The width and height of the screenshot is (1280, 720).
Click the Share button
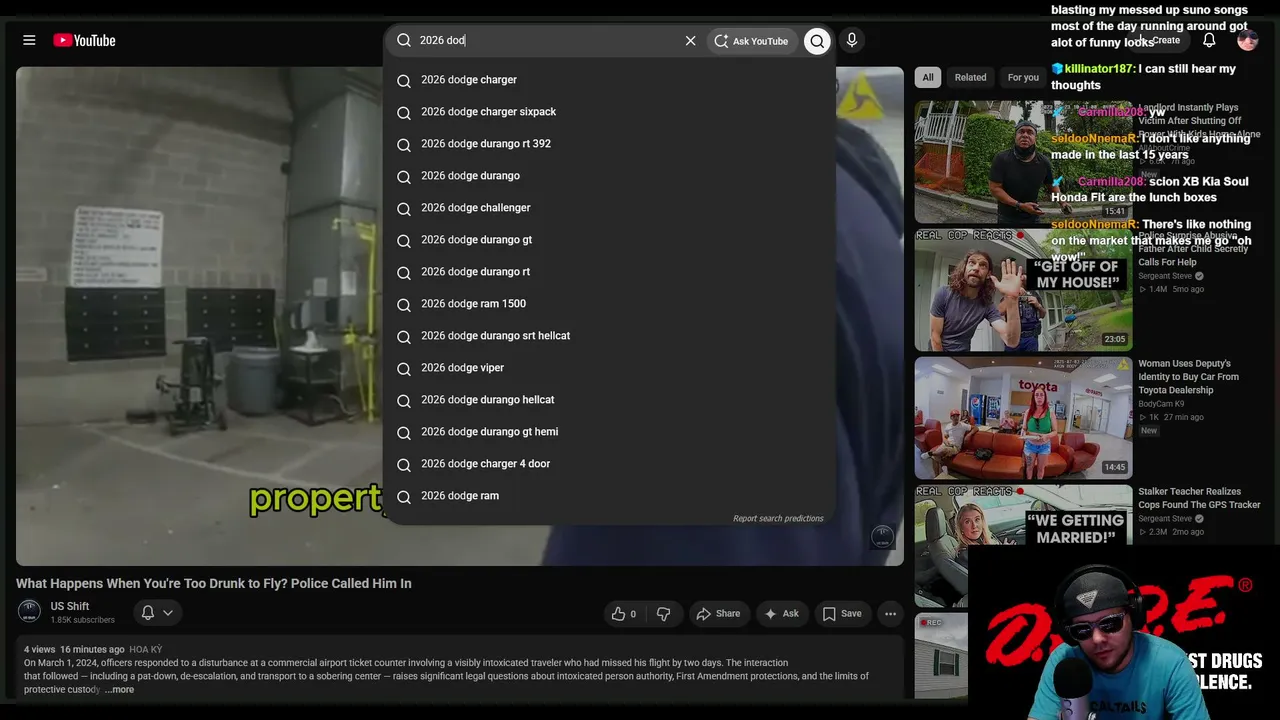718,614
